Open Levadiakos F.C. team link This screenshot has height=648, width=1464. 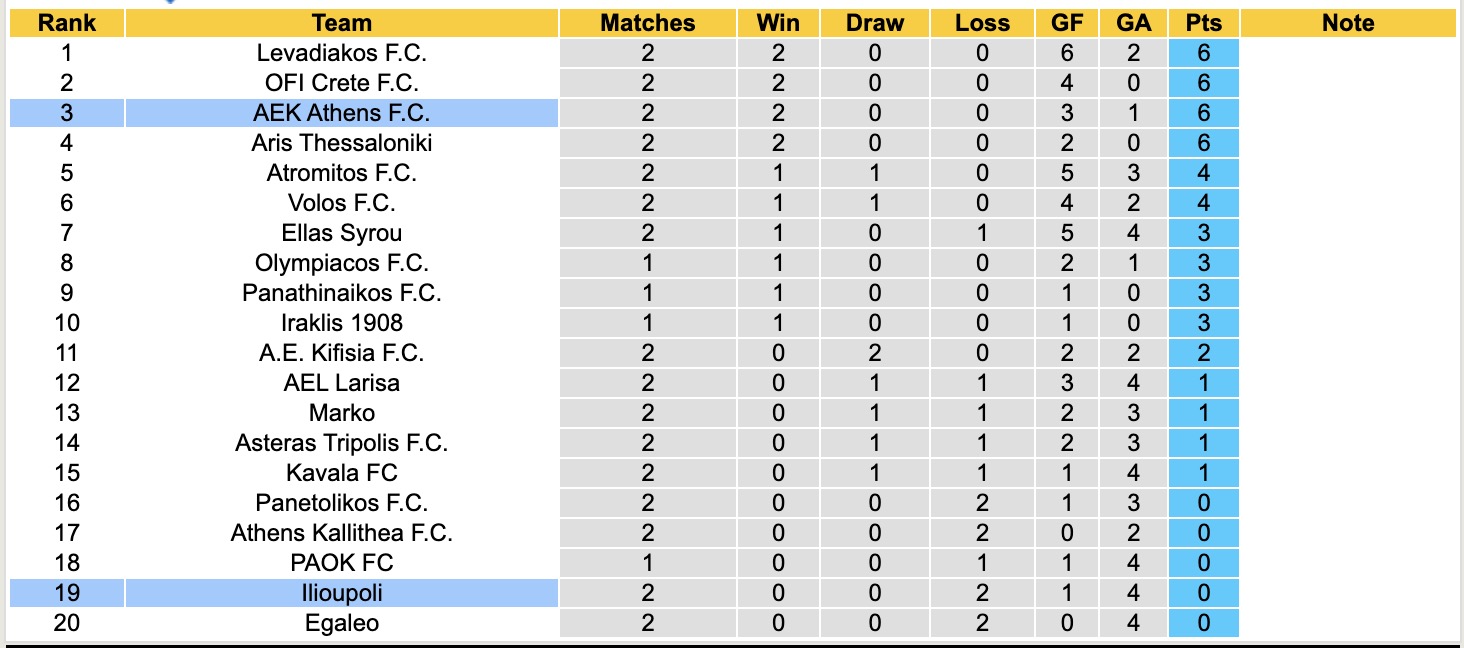click(341, 53)
